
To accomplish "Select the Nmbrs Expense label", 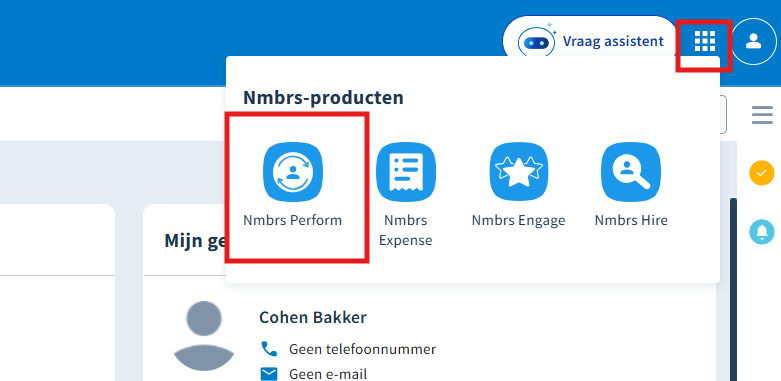I will tap(405, 230).
